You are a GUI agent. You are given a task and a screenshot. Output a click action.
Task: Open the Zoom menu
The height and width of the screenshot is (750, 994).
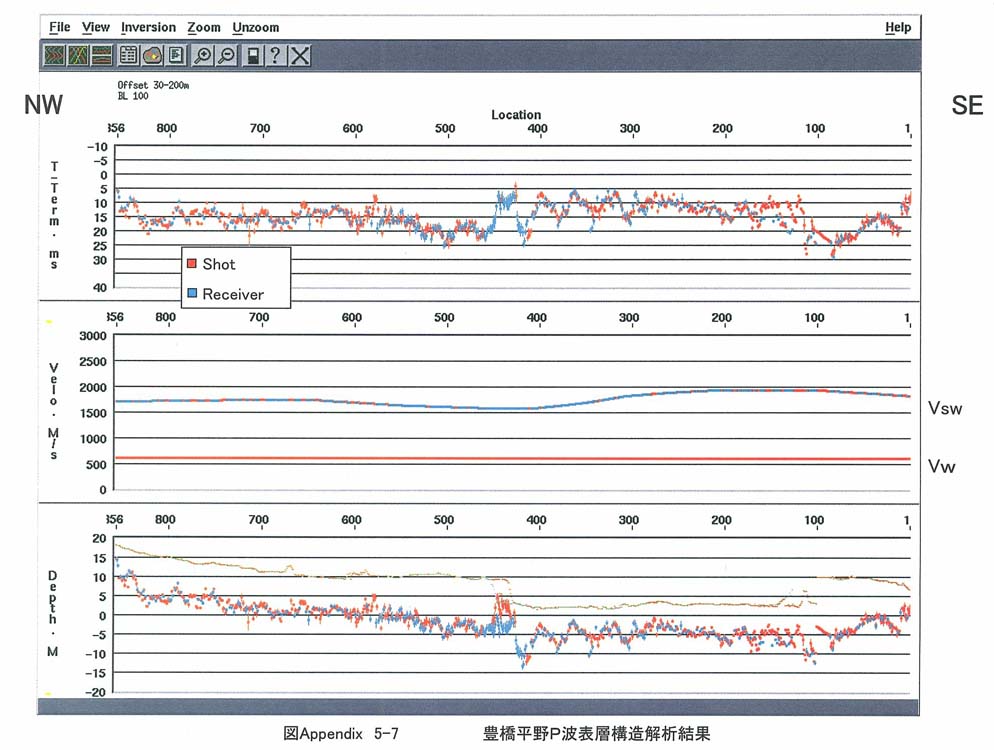pyautogui.click(x=203, y=27)
